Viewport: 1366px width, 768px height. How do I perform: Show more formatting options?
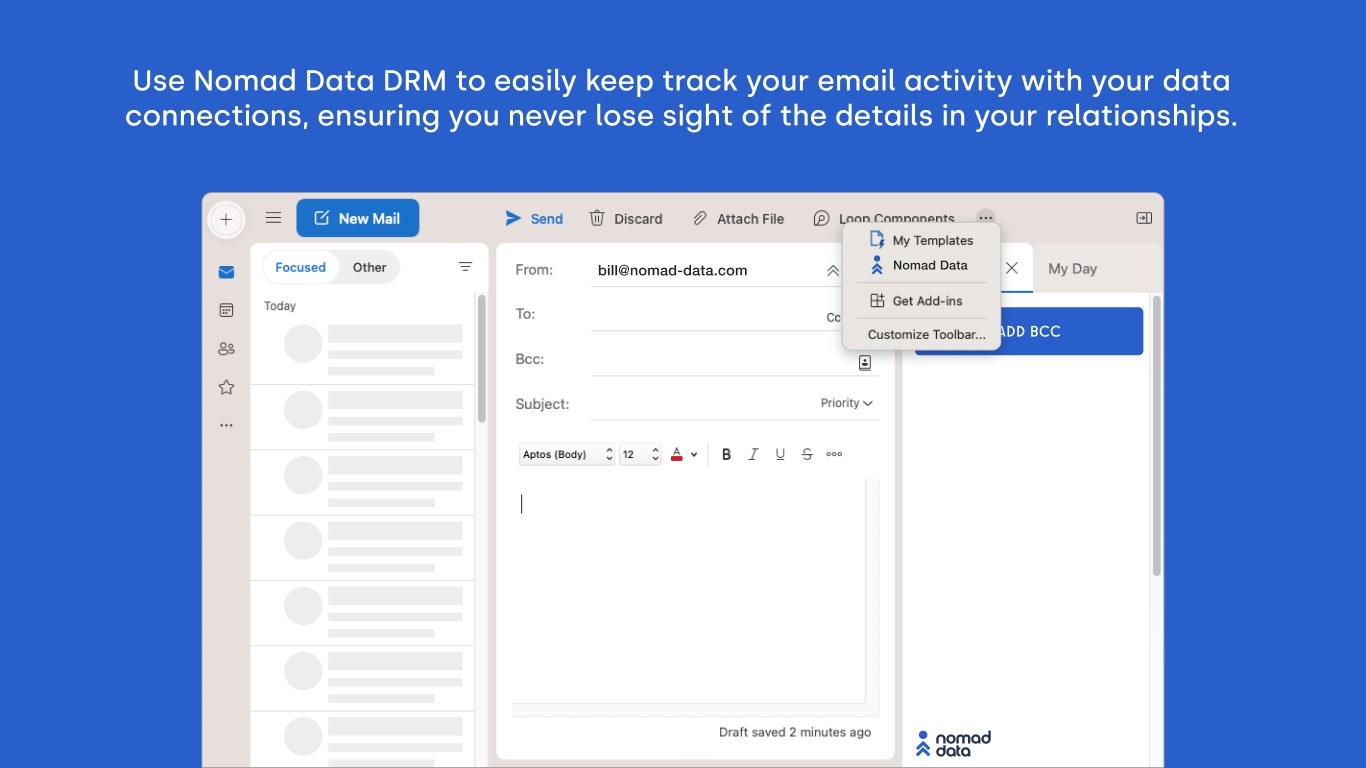[834, 454]
